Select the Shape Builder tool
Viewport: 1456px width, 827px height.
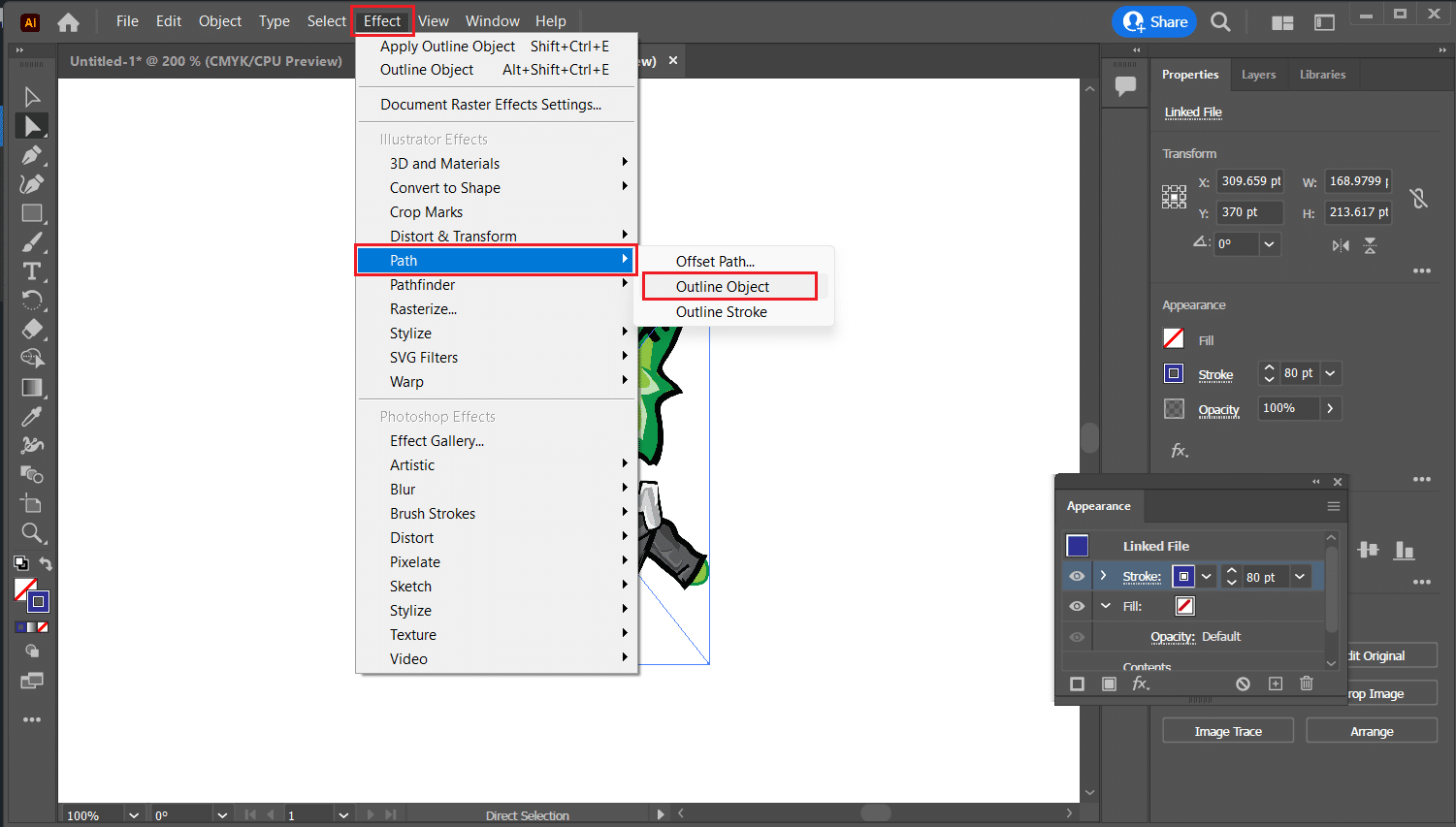pos(32,359)
